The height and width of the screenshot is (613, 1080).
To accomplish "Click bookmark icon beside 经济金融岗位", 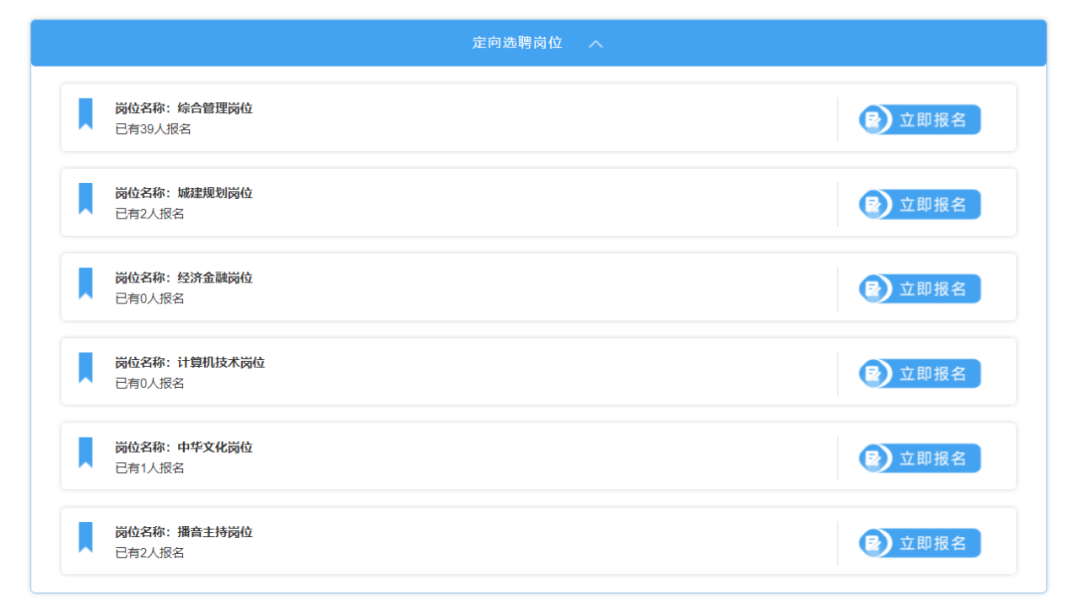I will tap(85, 283).
